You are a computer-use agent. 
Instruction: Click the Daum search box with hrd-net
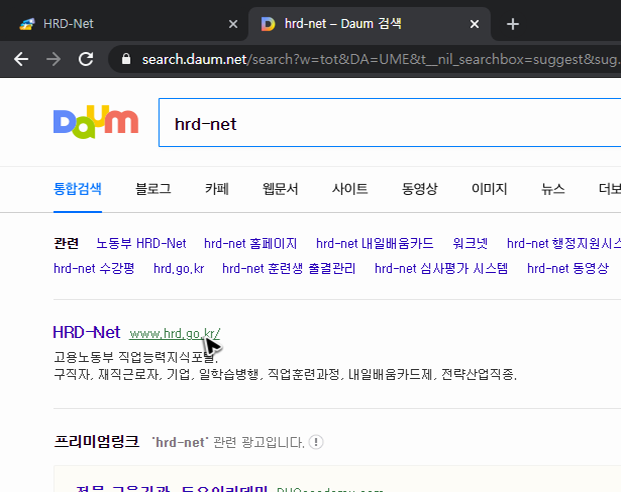coord(390,122)
